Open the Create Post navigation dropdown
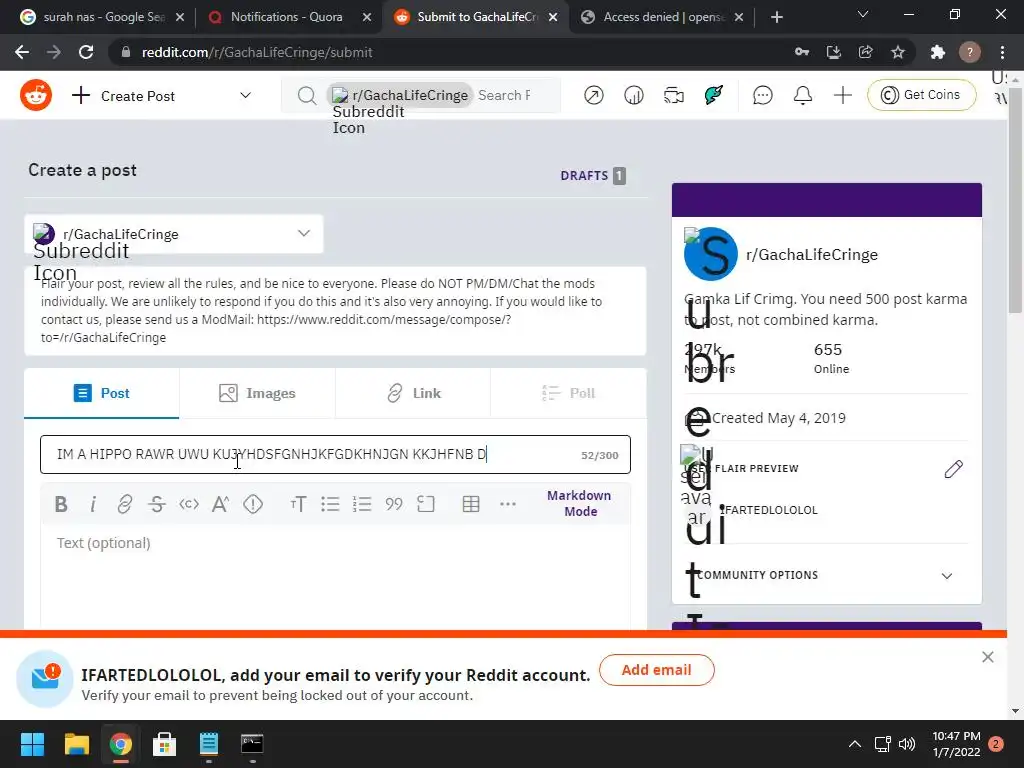The width and height of the screenshot is (1024, 768). tap(161, 95)
